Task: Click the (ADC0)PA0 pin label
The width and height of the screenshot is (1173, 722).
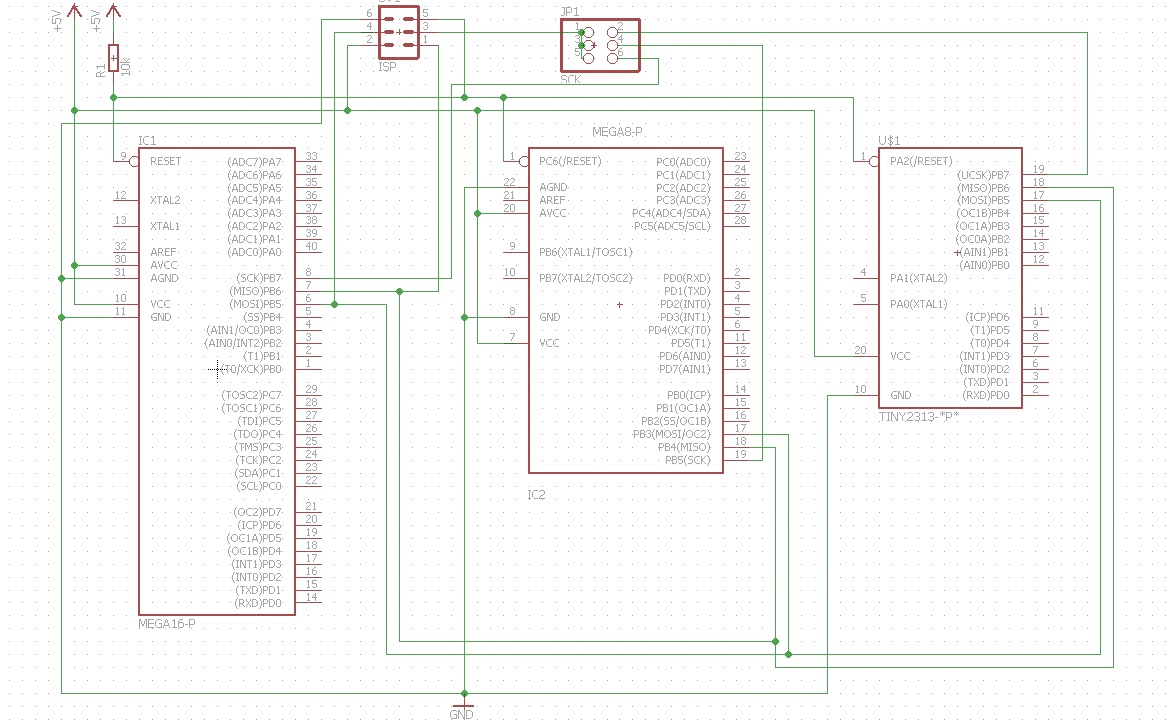Action: pyautogui.click(x=254, y=252)
